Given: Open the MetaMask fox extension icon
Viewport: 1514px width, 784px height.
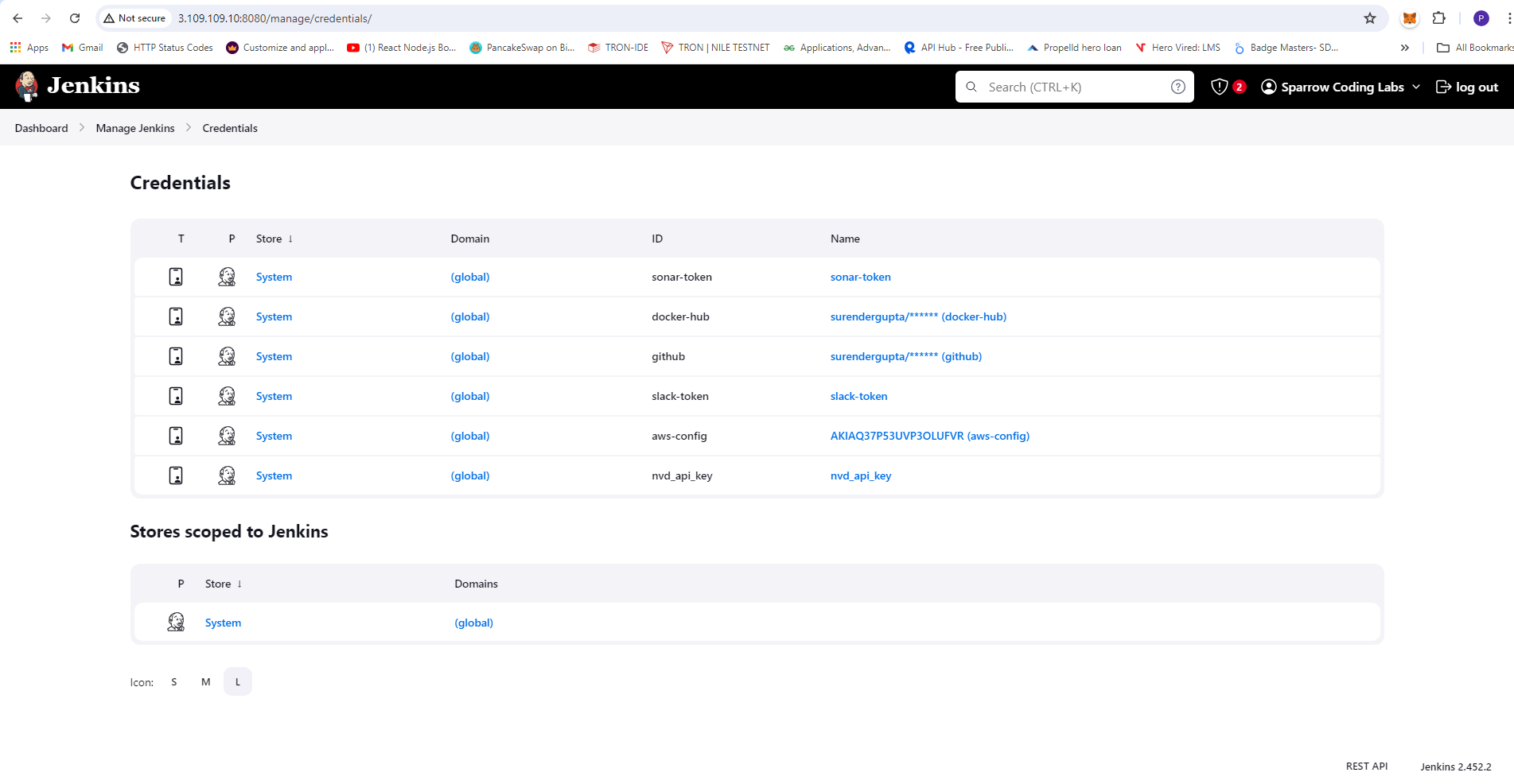Looking at the screenshot, I should coord(1410,18).
